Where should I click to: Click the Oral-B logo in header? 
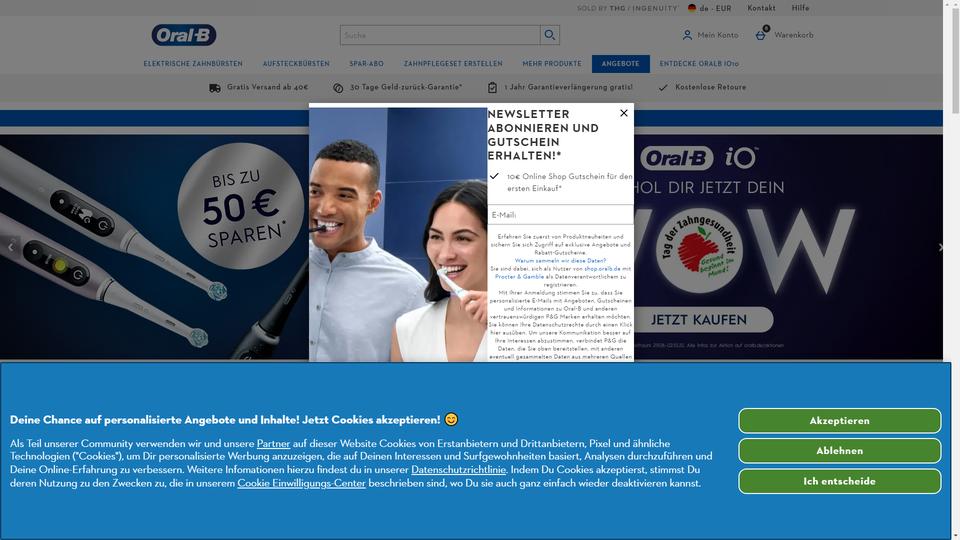point(184,35)
